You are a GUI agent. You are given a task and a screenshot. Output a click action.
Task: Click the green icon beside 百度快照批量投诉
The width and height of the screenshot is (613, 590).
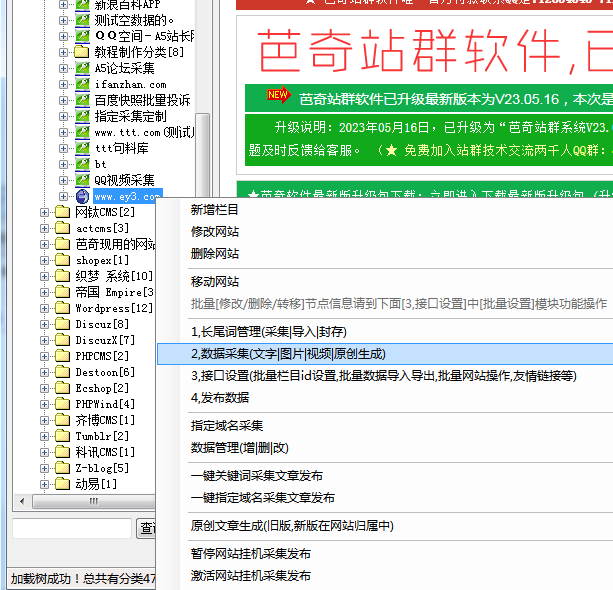(x=82, y=100)
